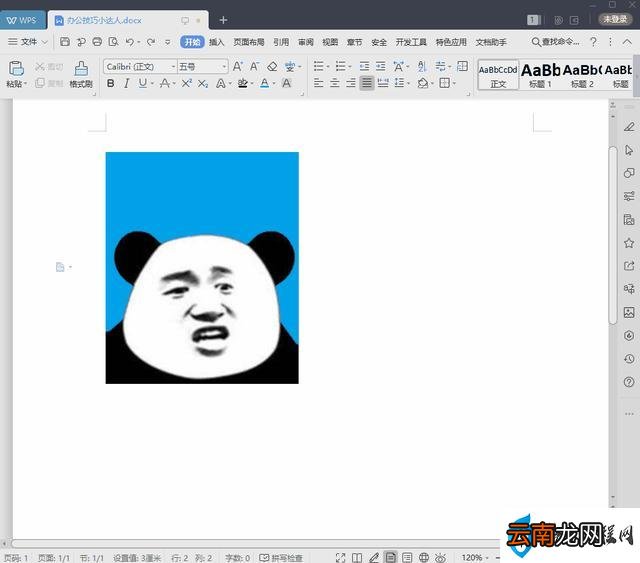640x563 pixels.
Task: Apply the 标题 1 heading style
Action: [x=540, y=76]
